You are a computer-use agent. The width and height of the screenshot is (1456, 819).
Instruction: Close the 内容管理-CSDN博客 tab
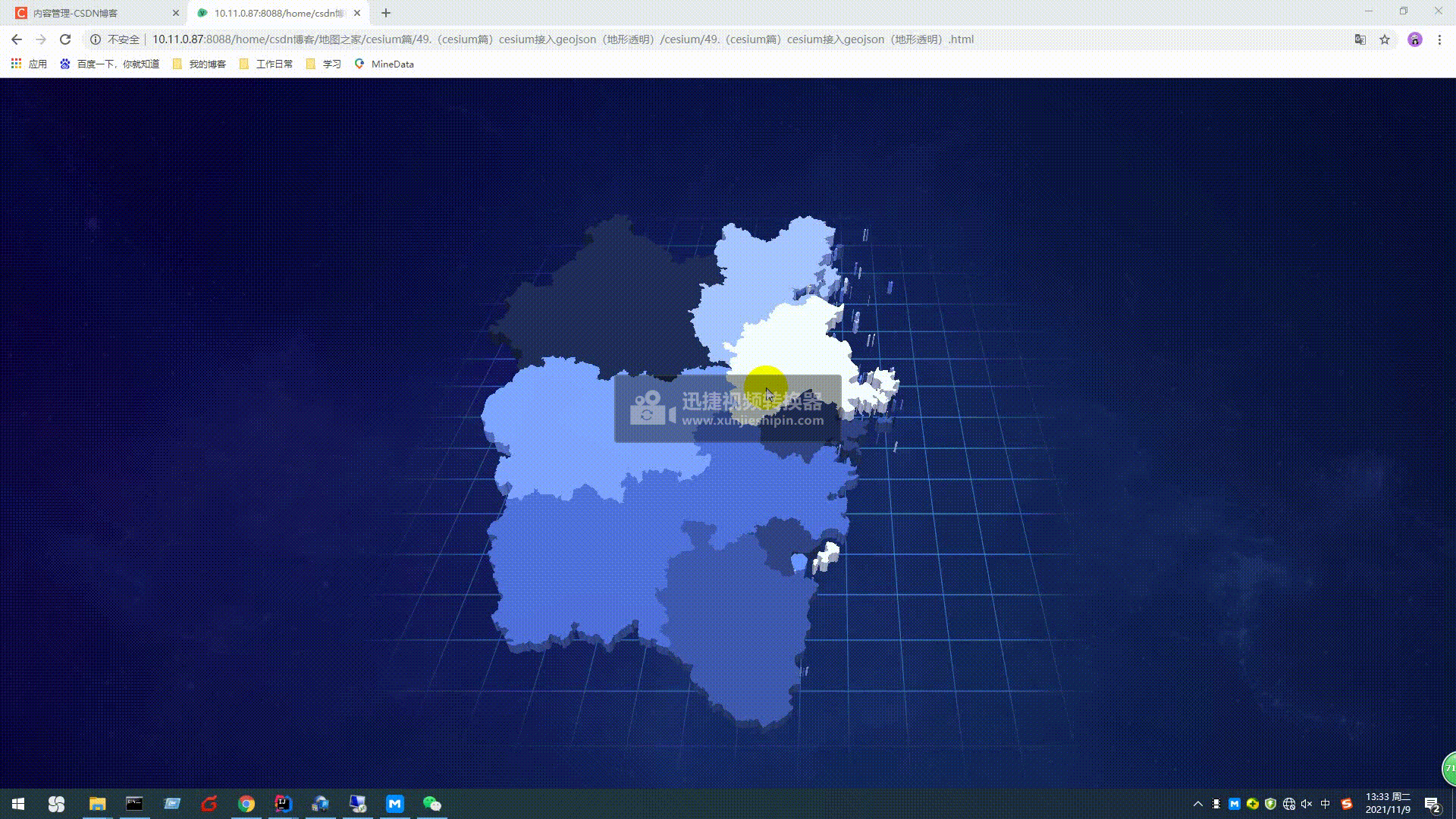[176, 13]
